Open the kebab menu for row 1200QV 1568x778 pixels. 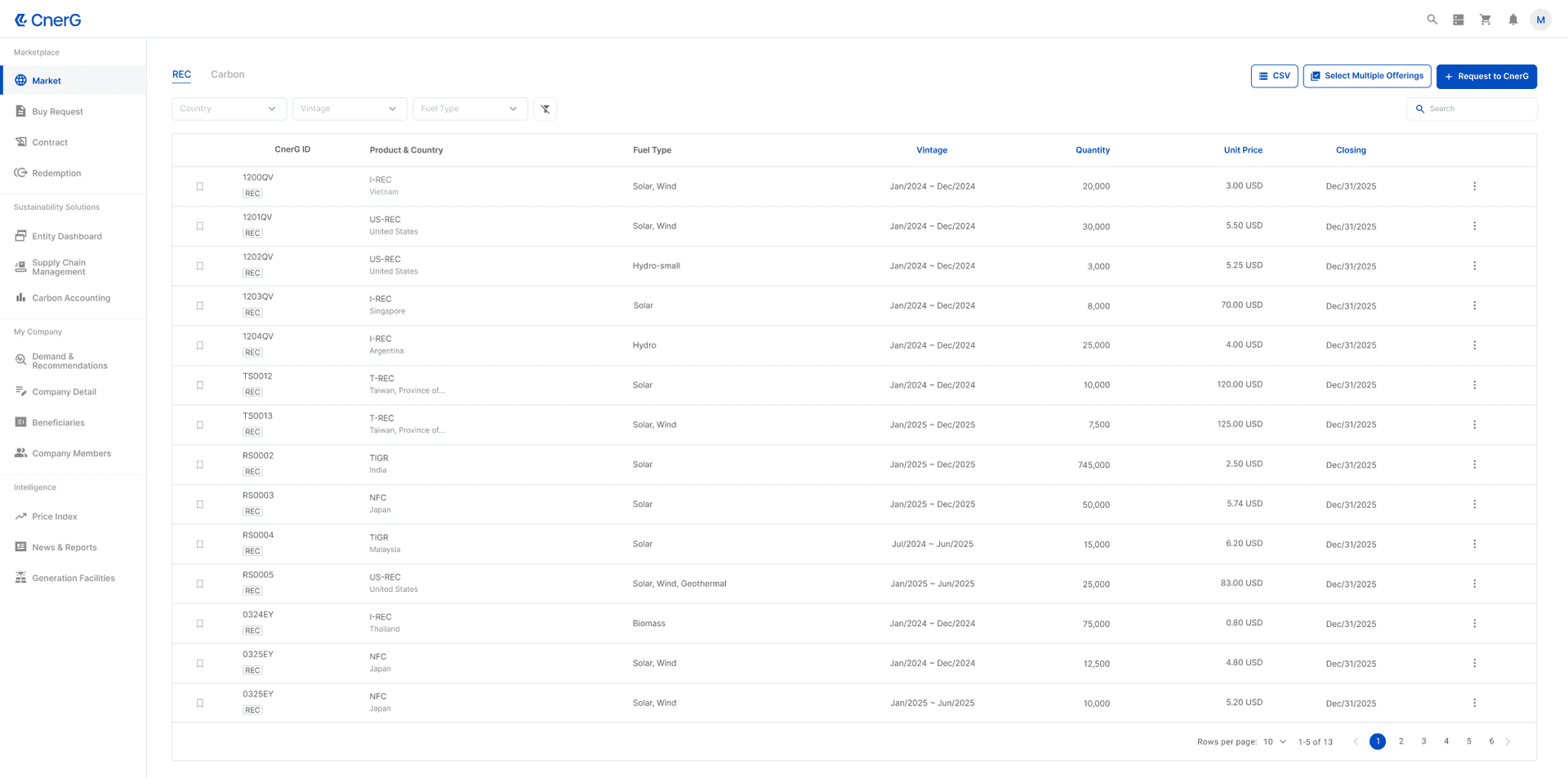(x=1474, y=186)
